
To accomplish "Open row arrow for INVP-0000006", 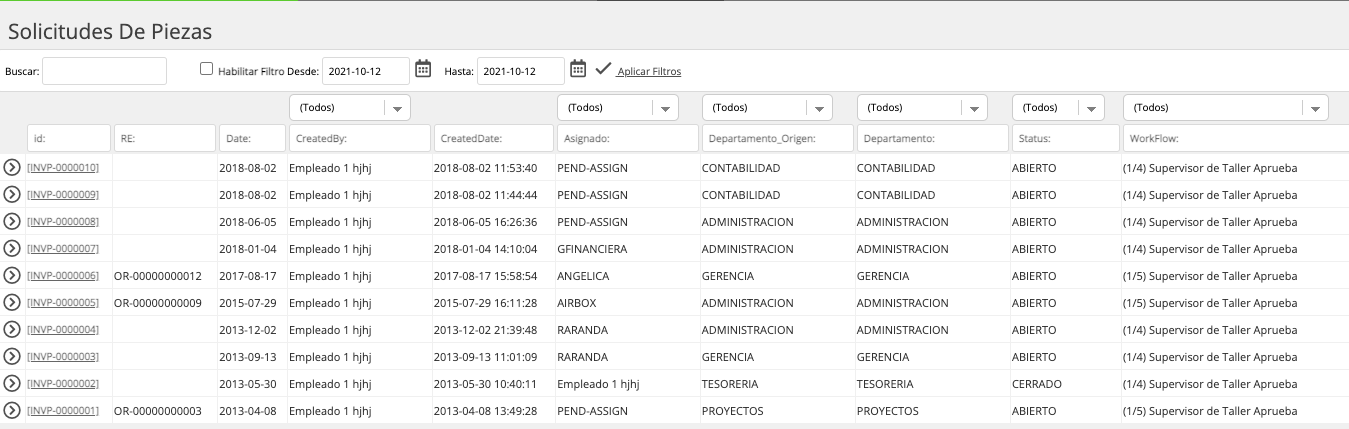I will click(x=12, y=276).
